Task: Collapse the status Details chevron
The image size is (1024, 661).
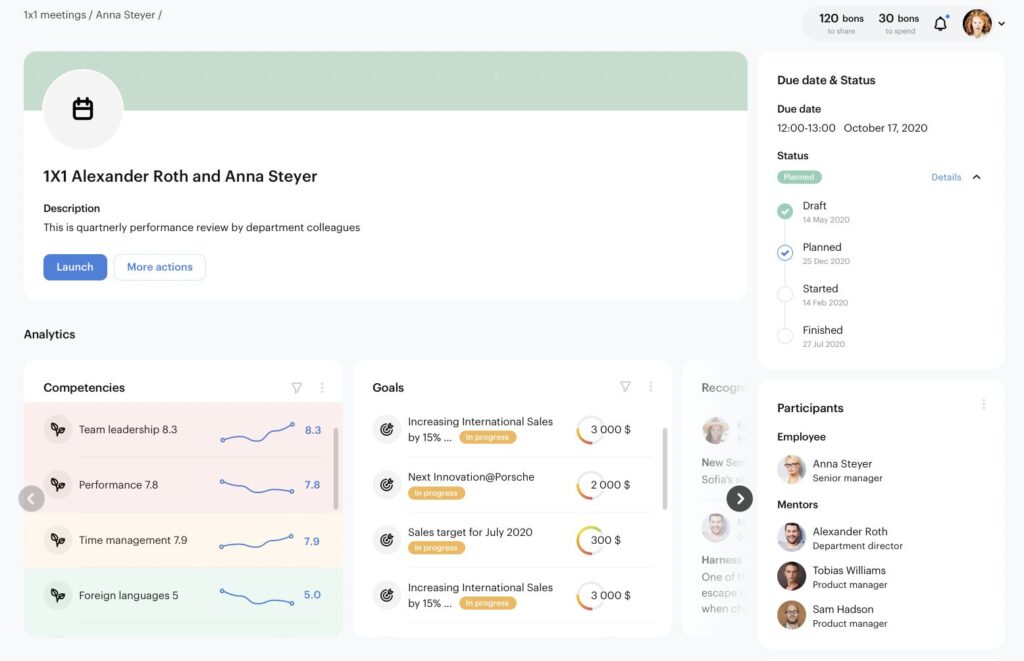Action: point(976,177)
